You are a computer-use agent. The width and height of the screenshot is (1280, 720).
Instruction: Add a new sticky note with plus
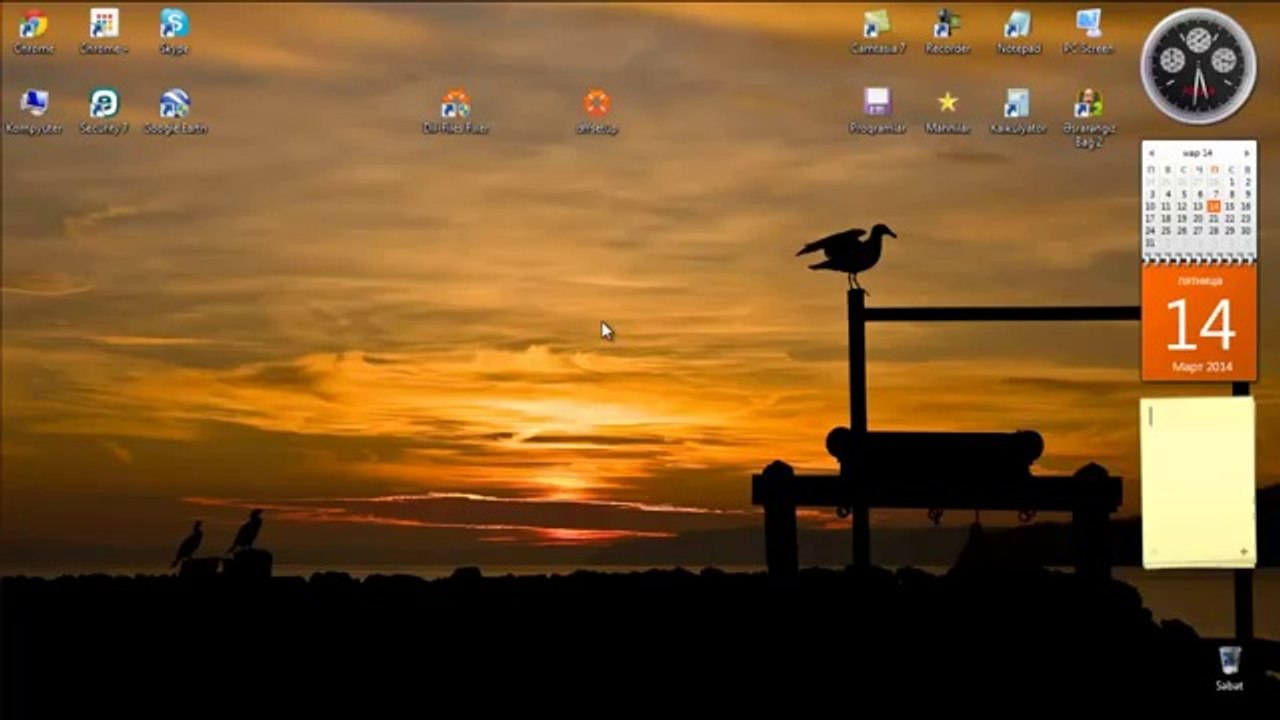1244,552
